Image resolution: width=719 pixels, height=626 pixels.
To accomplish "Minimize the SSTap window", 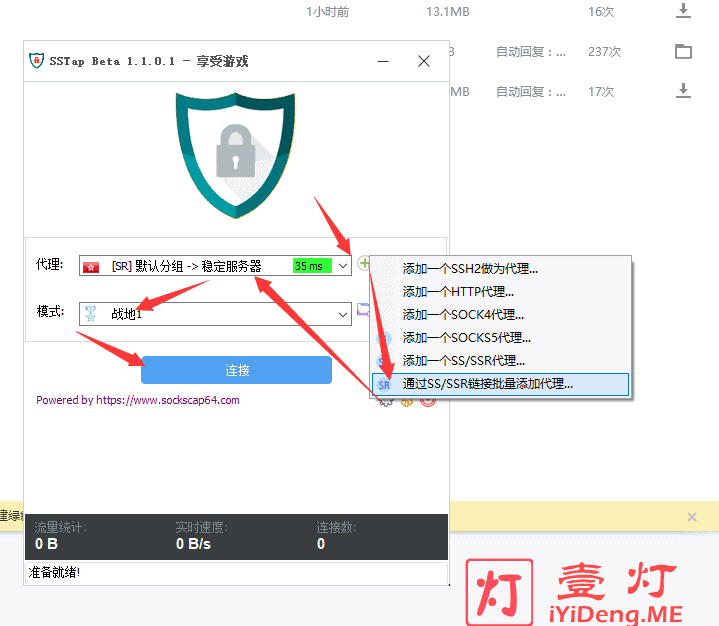I will pyautogui.click(x=383, y=61).
